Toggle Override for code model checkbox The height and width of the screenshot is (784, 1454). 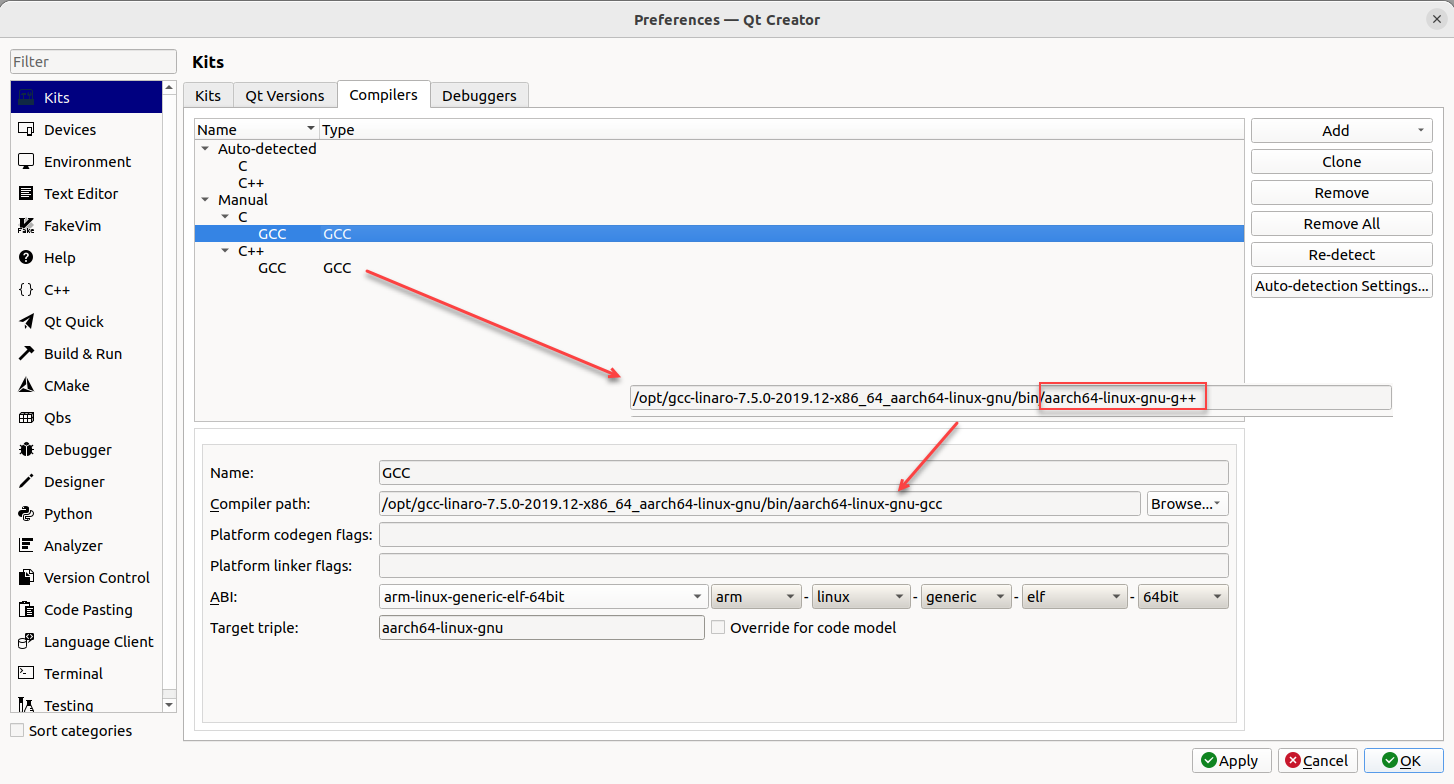pyautogui.click(x=718, y=628)
